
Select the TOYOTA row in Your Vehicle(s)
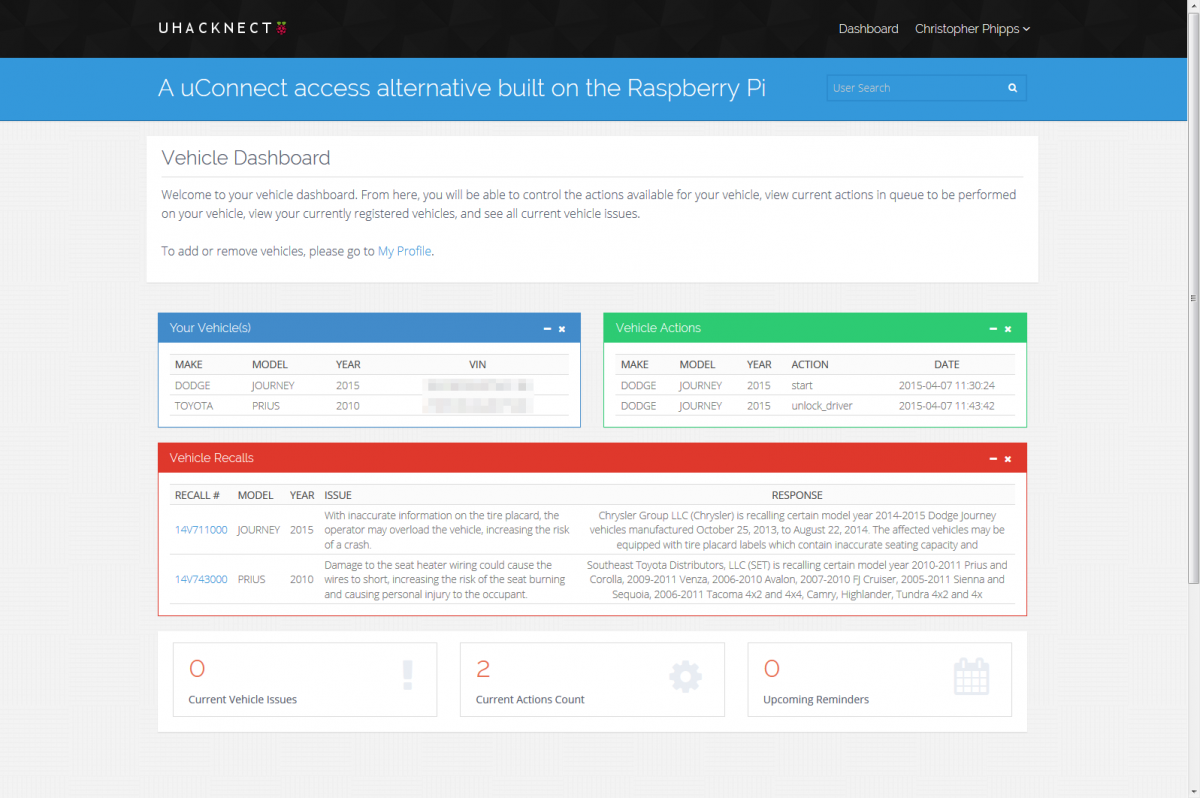pos(369,406)
